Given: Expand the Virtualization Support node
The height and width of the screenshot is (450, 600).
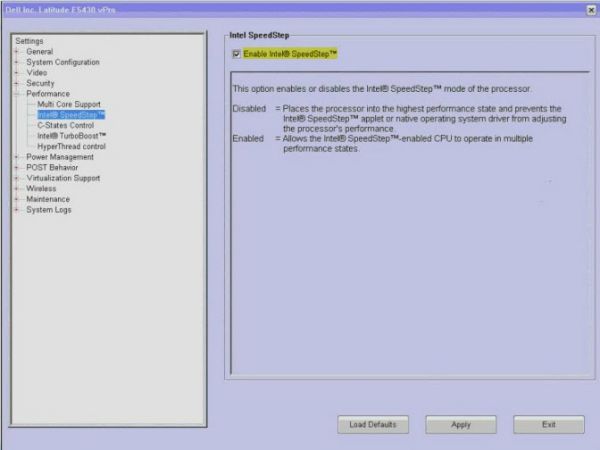Looking at the screenshot, I should tap(16, 178).
